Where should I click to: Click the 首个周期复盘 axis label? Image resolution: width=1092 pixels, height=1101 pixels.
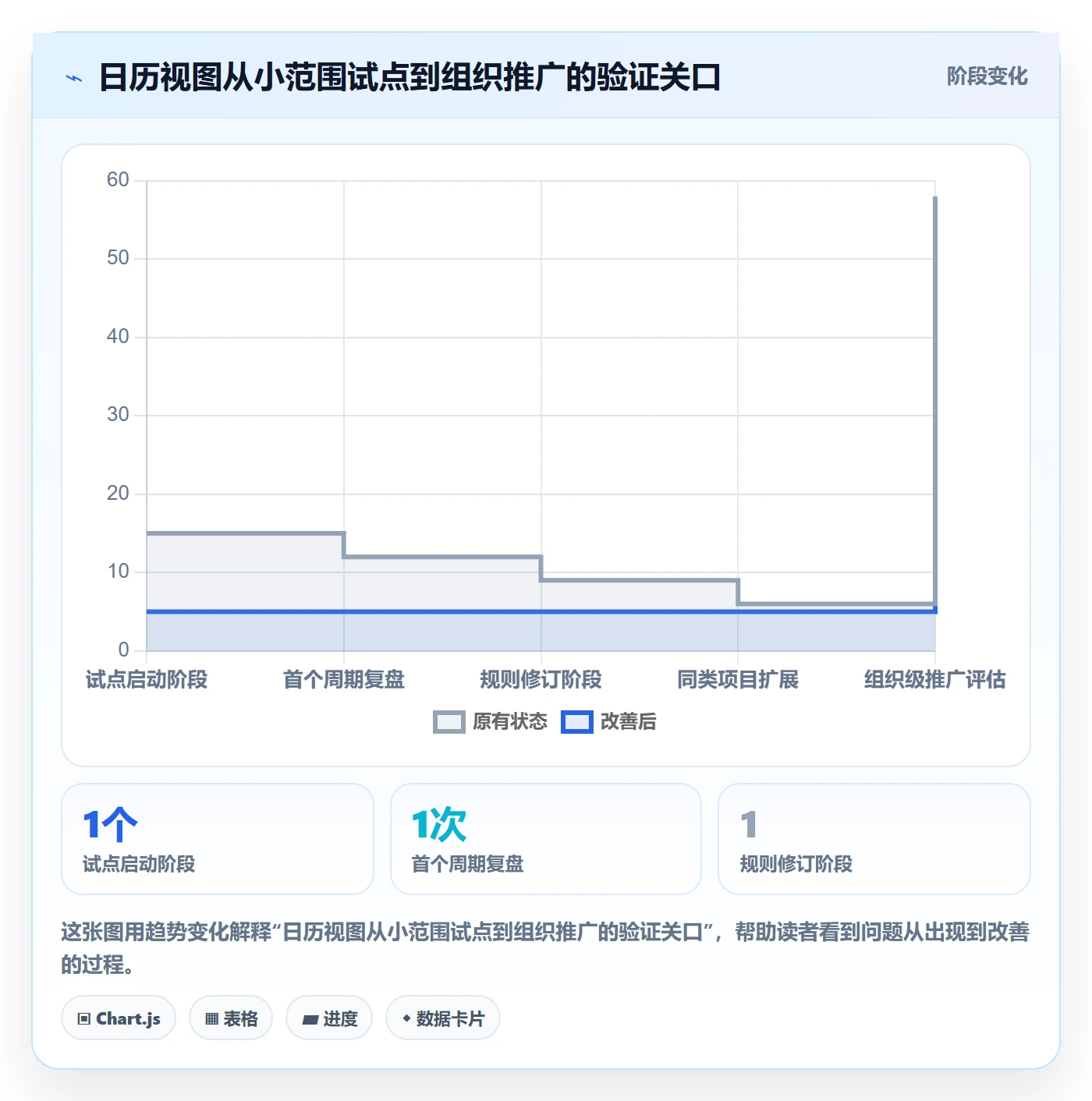[x=344, y=680]
